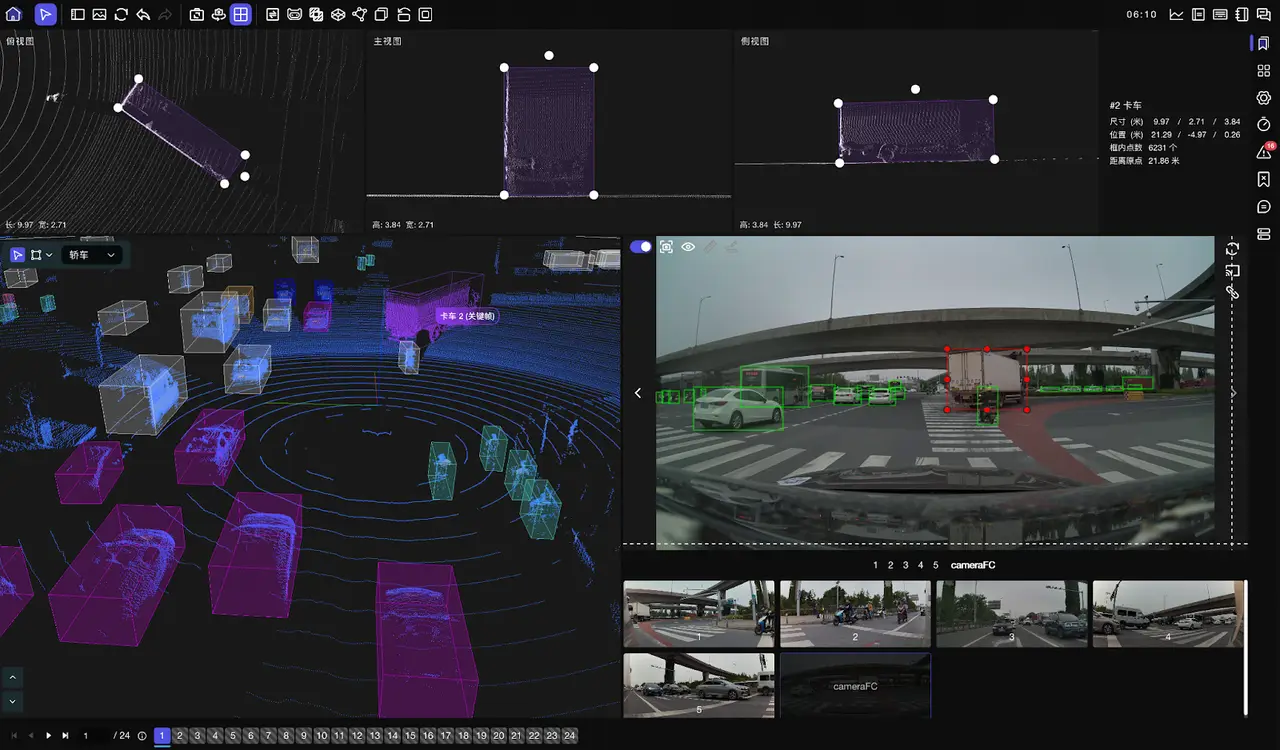The height and width of the screenshot is (750, 1280).
Task: Open the stopwatch timer in right sidebar
Action: pyautogui.click(x=1263, y=125)
